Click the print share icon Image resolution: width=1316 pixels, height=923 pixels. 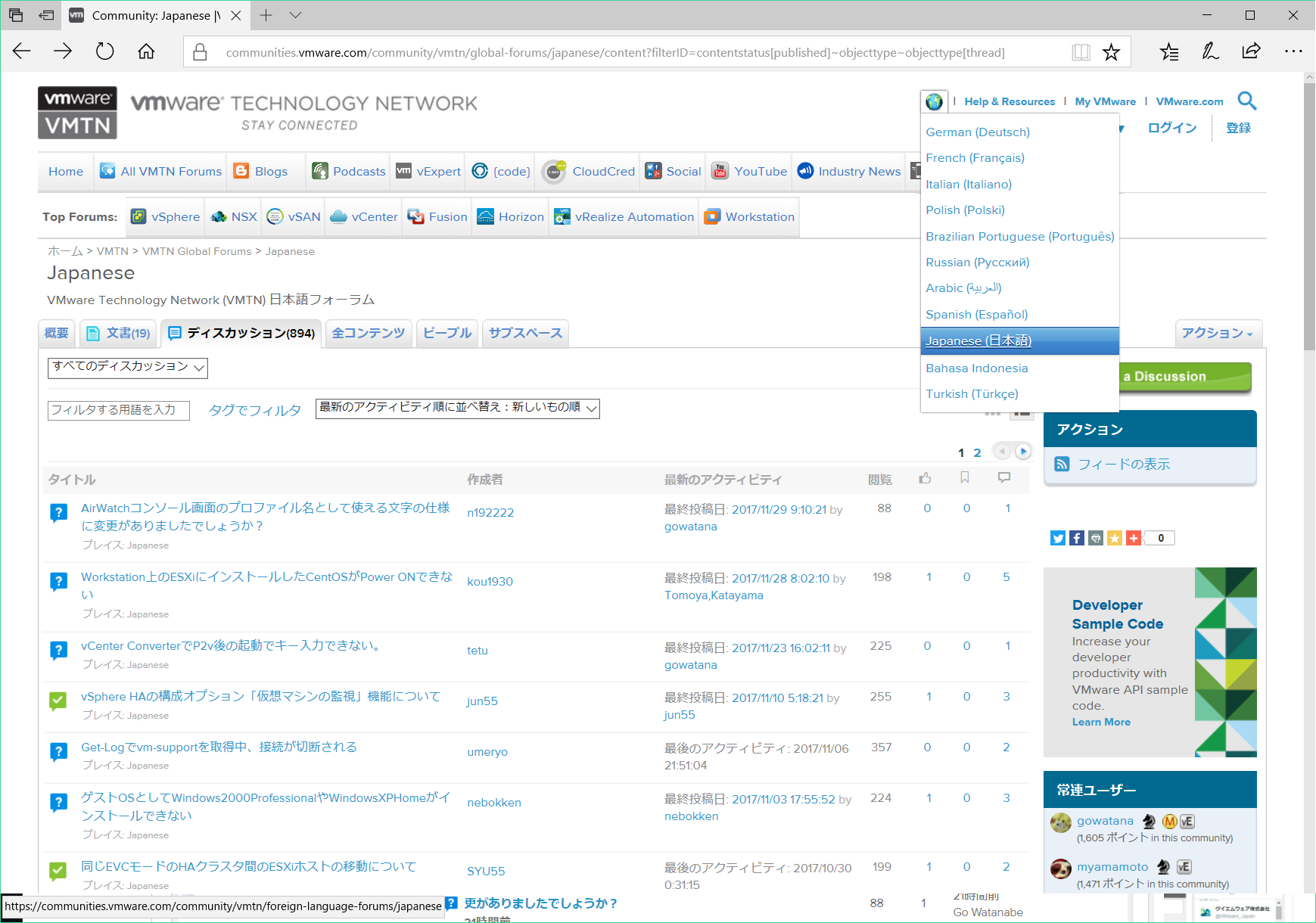click(1096, 538)
